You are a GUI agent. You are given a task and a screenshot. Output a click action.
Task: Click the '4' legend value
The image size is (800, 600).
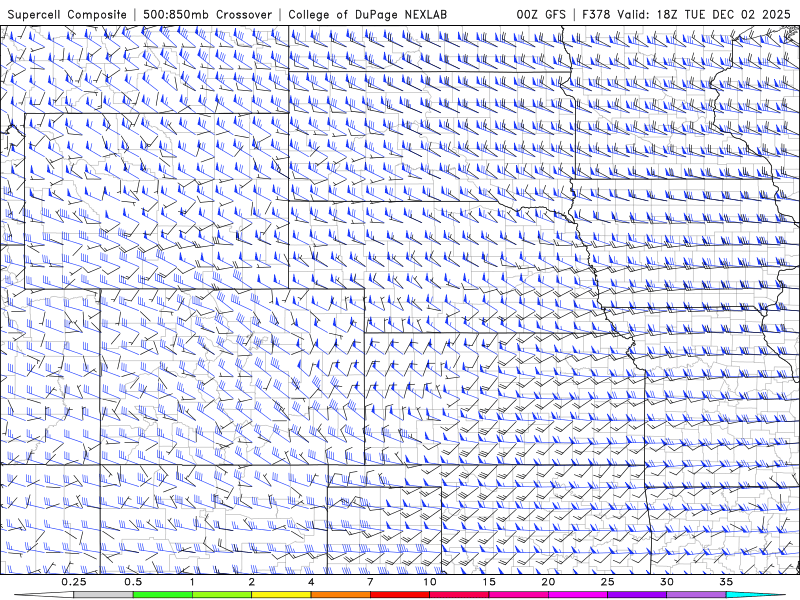click(x=311, y=582)
